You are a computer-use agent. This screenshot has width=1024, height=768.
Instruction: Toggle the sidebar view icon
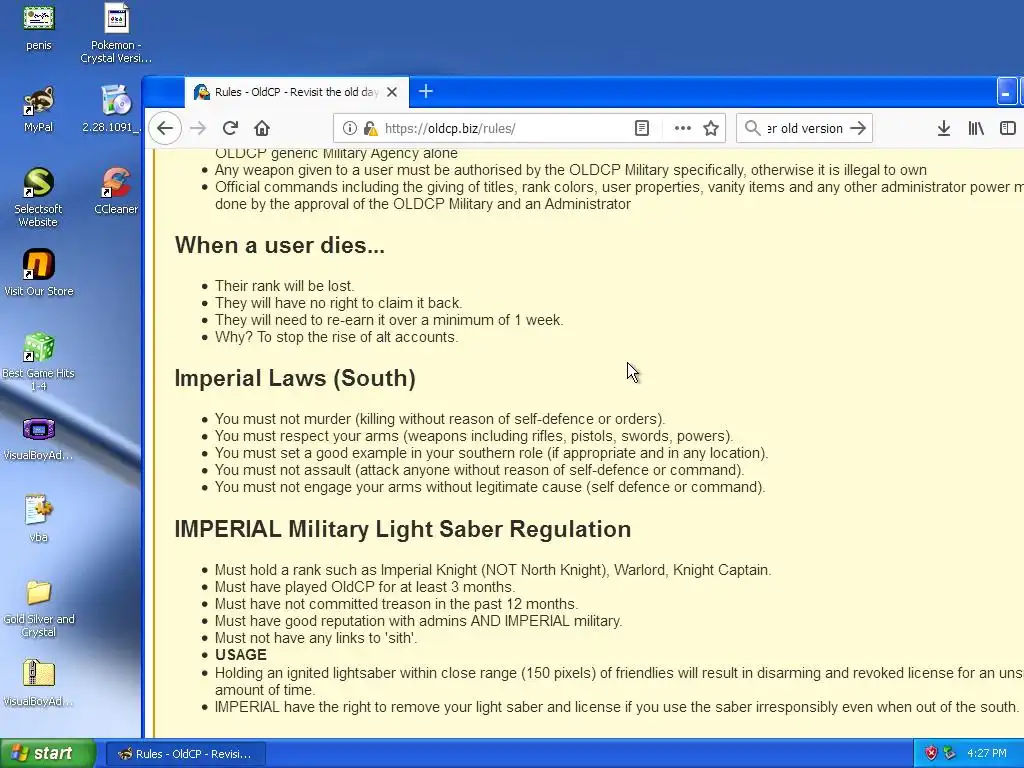click(1008, 128)
